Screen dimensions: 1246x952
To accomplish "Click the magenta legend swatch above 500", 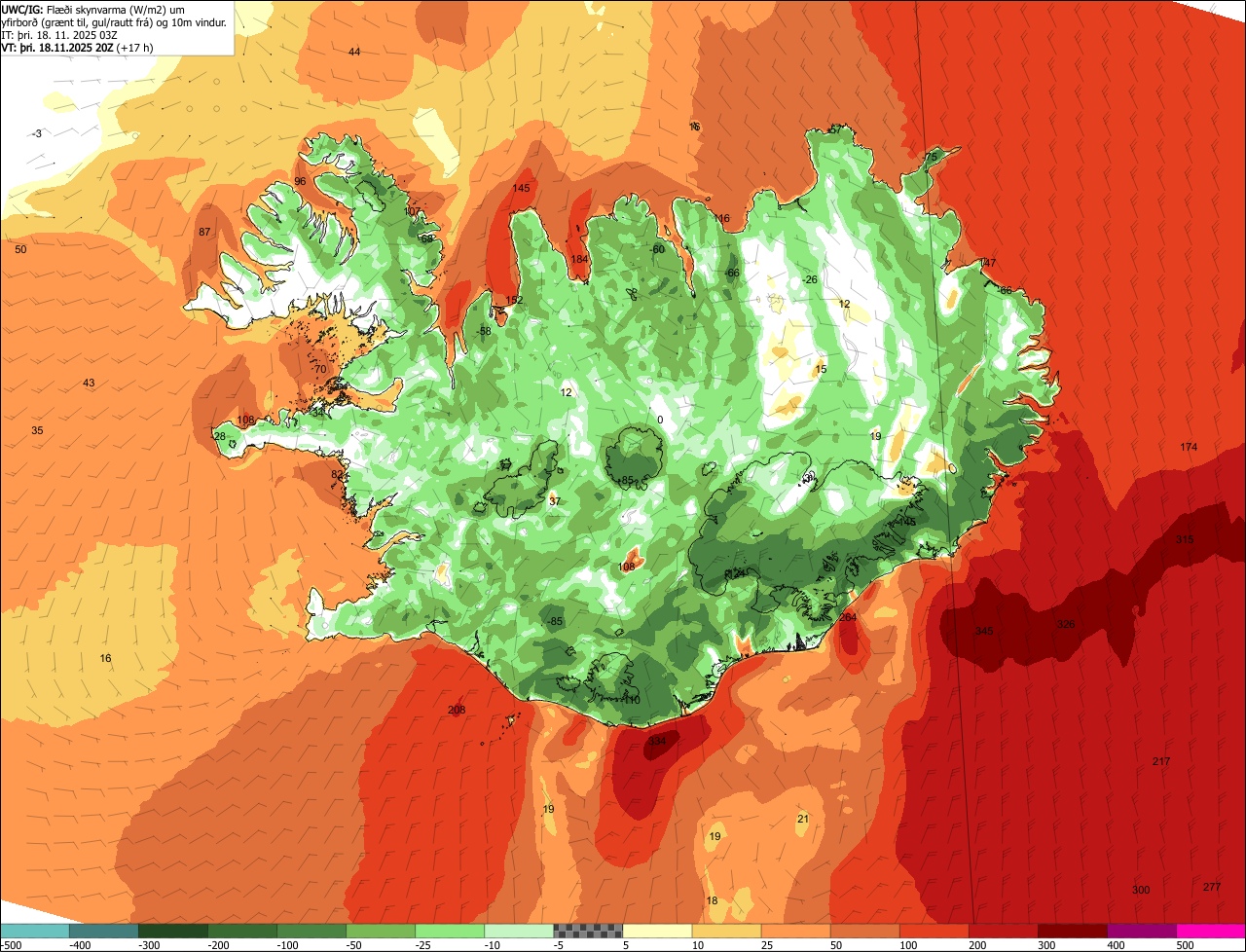I will coord(1211,931).
